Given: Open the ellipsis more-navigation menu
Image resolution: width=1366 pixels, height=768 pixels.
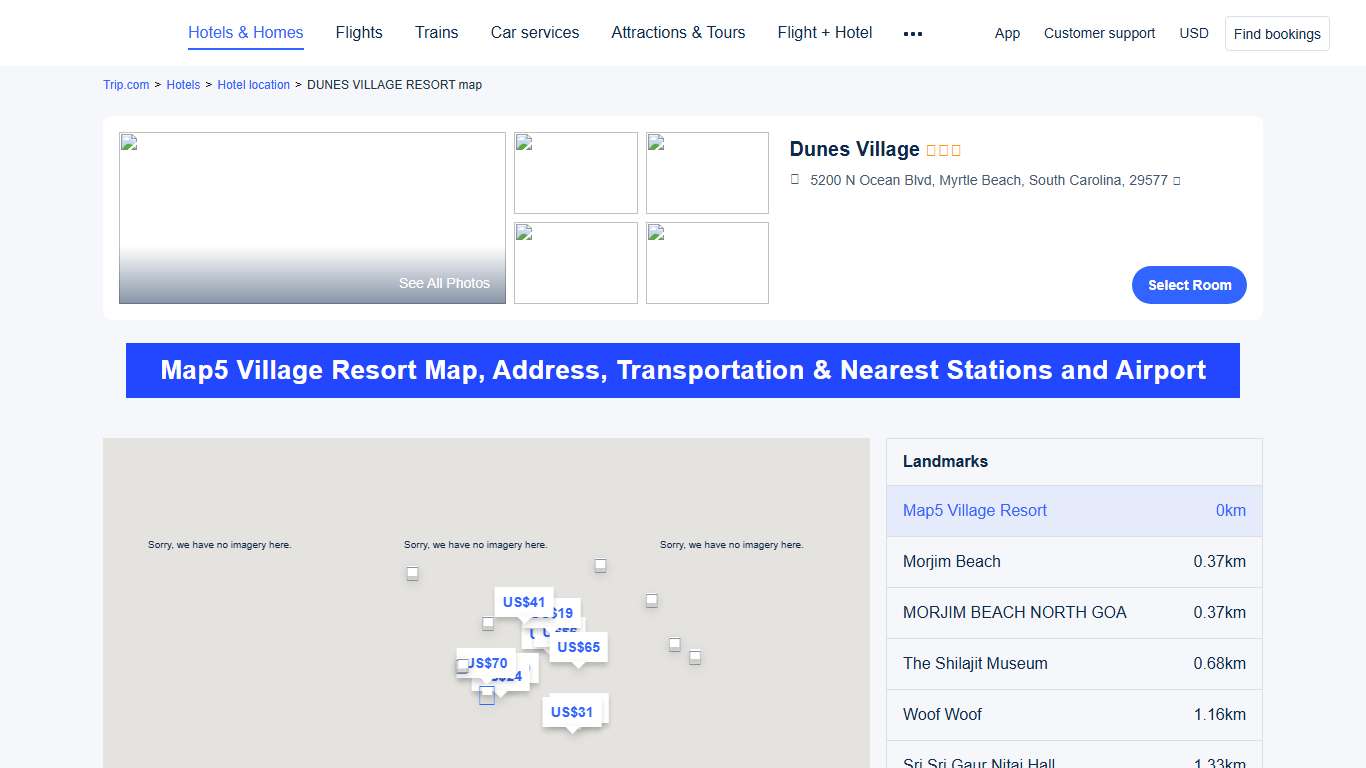Looking at the screenshot, I should [912, 33].
